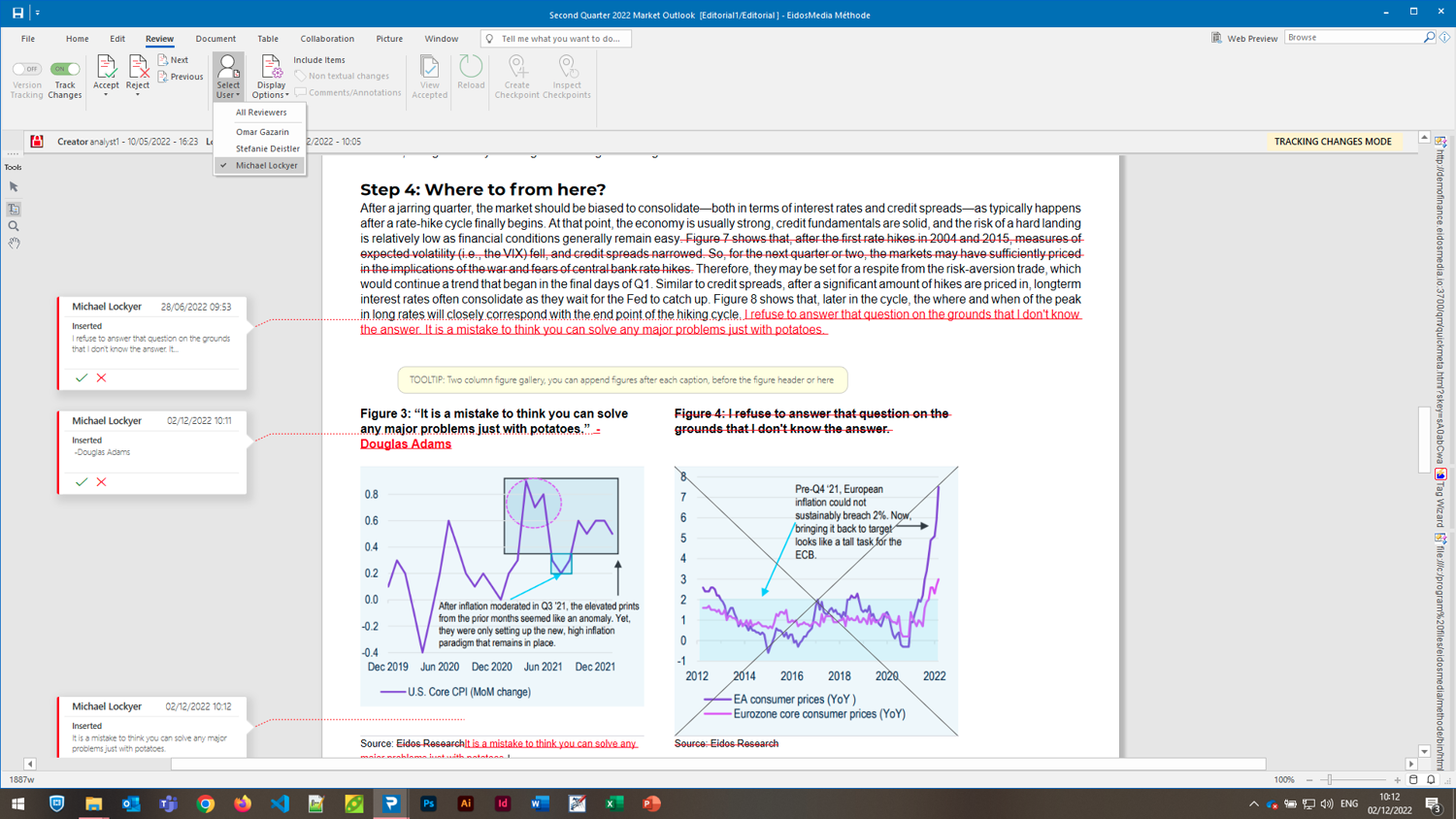
Task: Reject the 28/06/2022 09:53 insertion X
Action: pyautogui.click(x=101, y=377)
